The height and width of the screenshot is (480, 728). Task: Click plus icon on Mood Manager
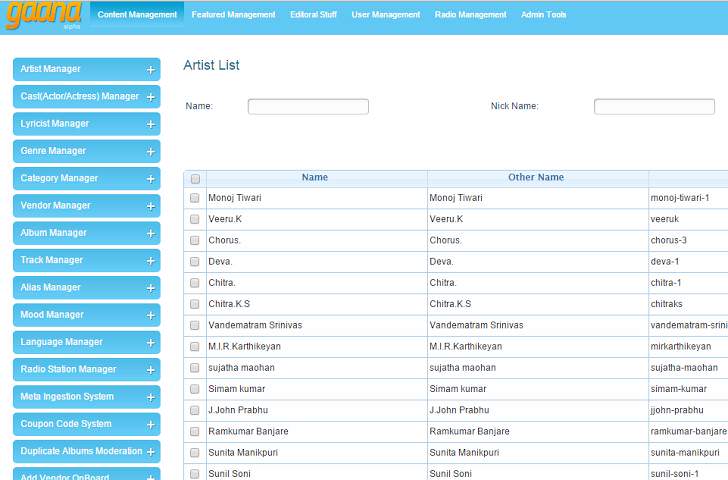pos(151,315)
